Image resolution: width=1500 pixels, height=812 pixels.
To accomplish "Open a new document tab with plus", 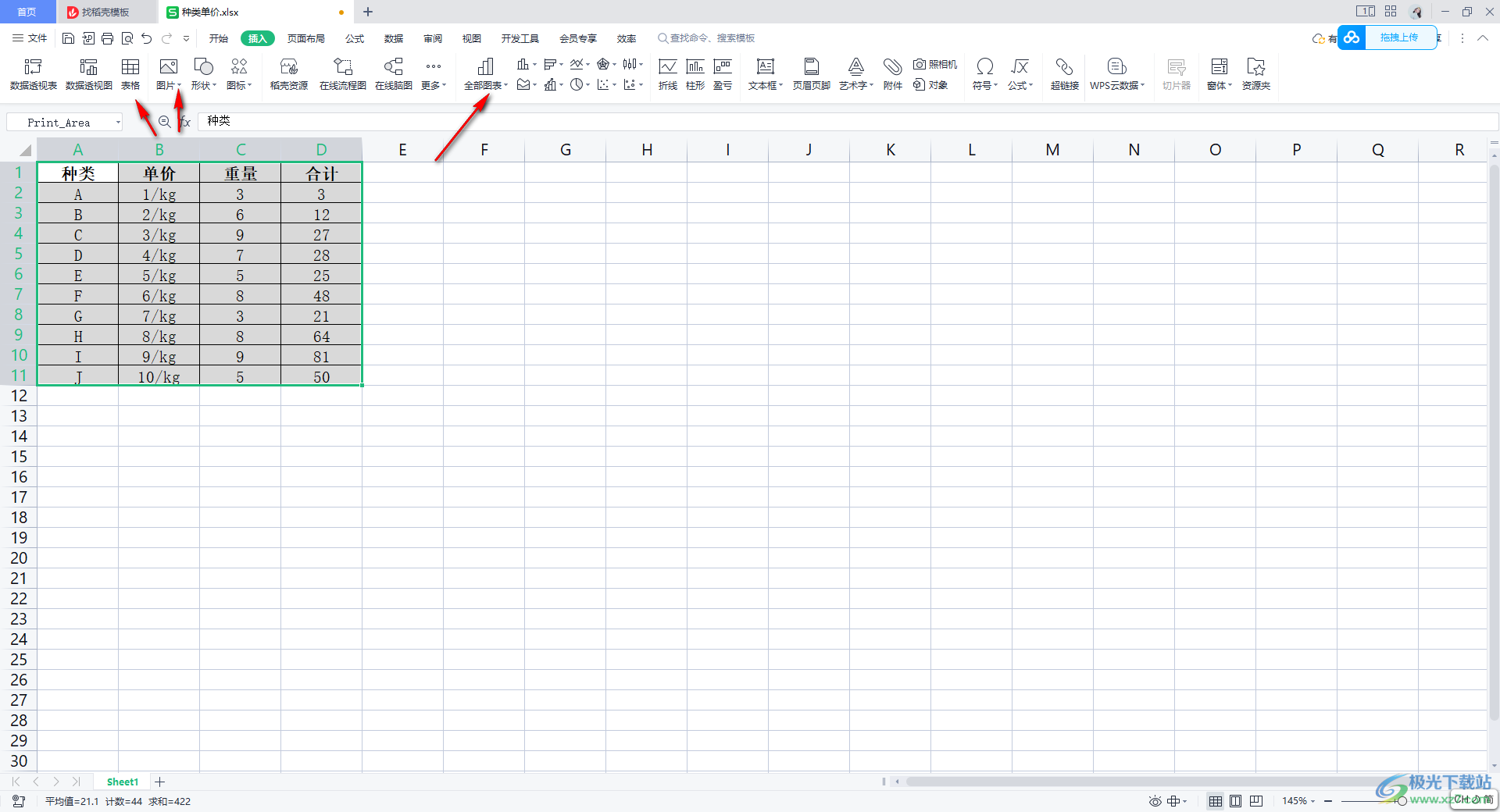I will 368,12.
